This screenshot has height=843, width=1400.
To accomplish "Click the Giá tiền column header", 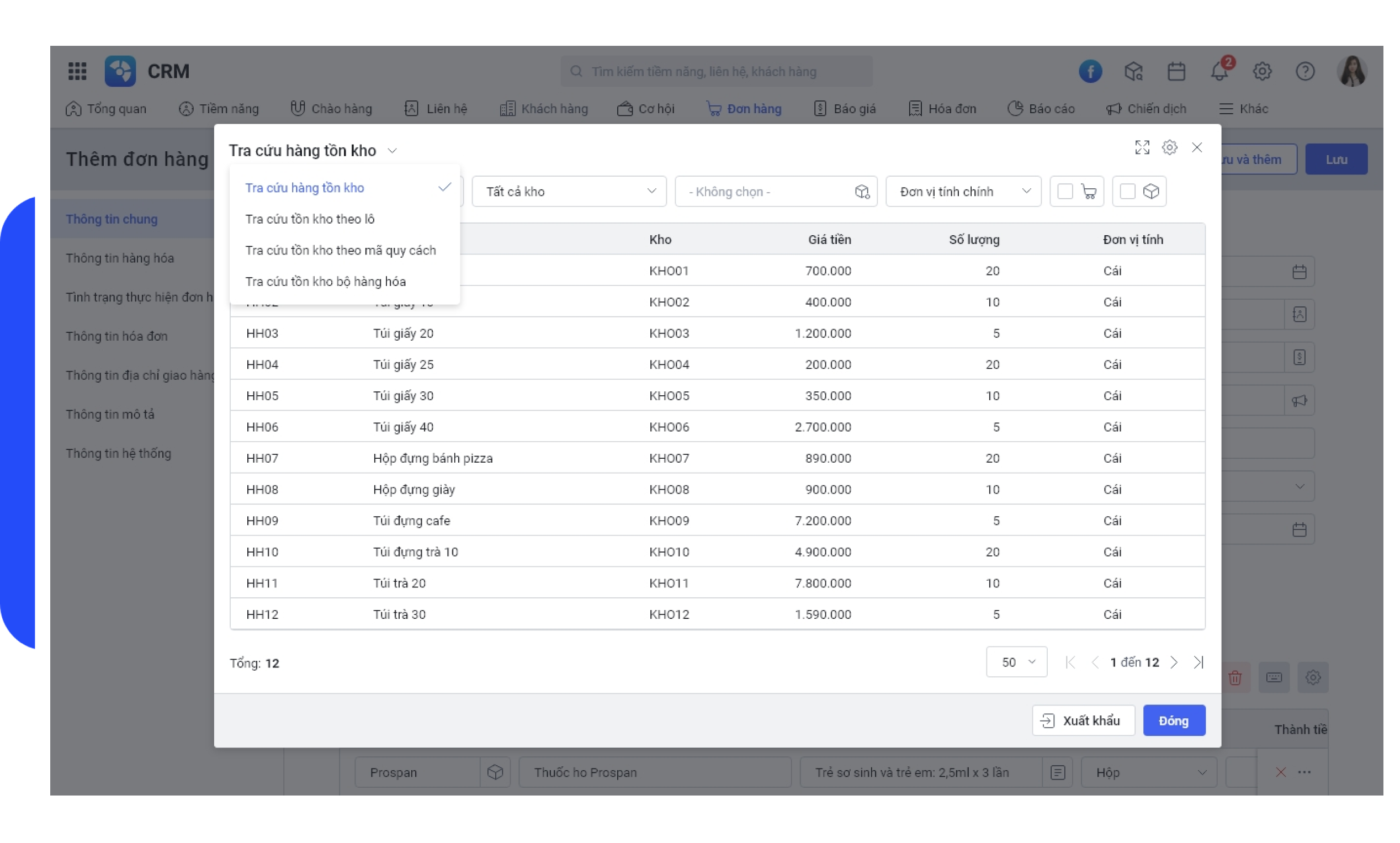I will [829, 240].
